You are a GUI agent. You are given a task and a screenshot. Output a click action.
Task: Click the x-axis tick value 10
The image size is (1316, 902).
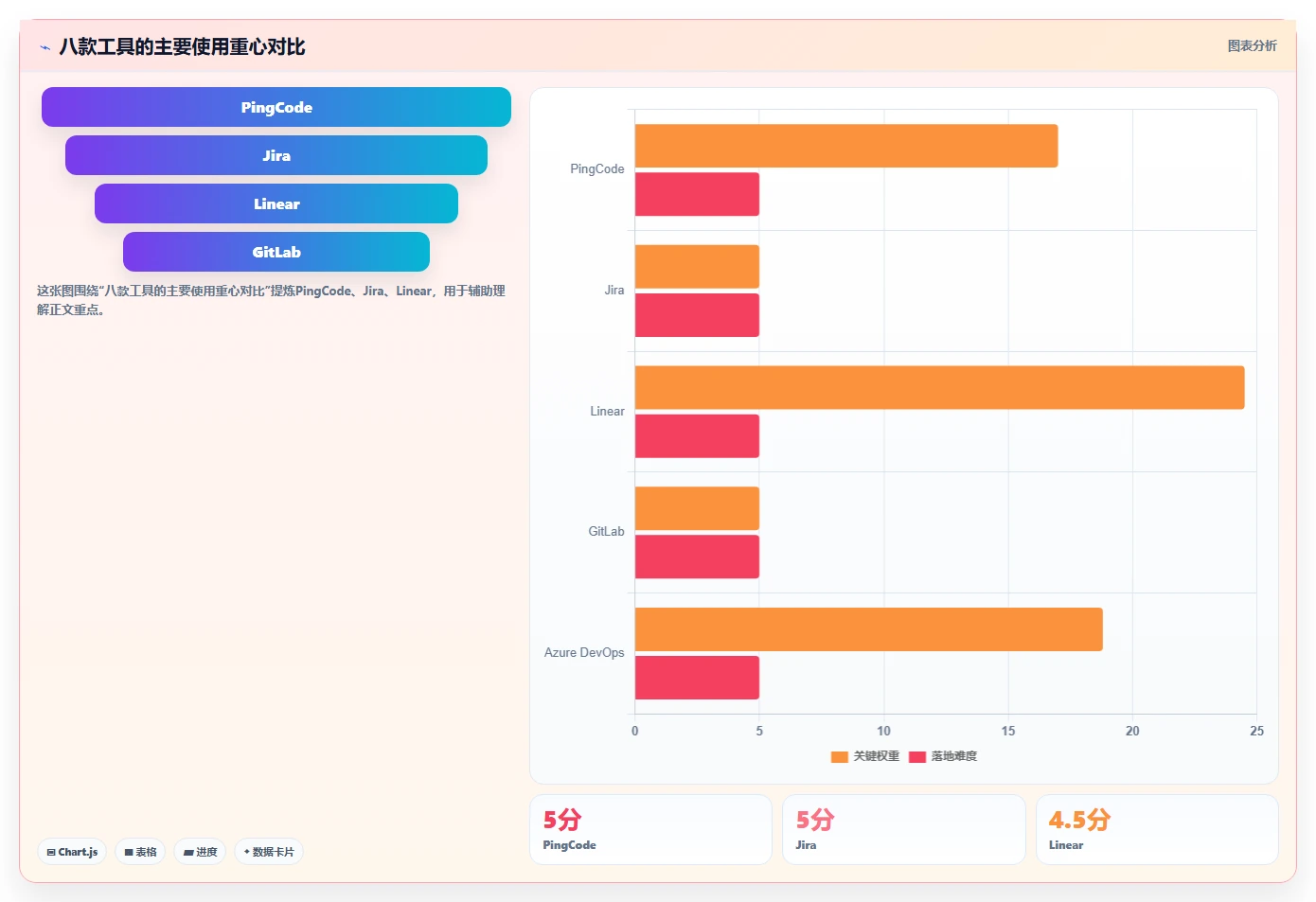883,731
